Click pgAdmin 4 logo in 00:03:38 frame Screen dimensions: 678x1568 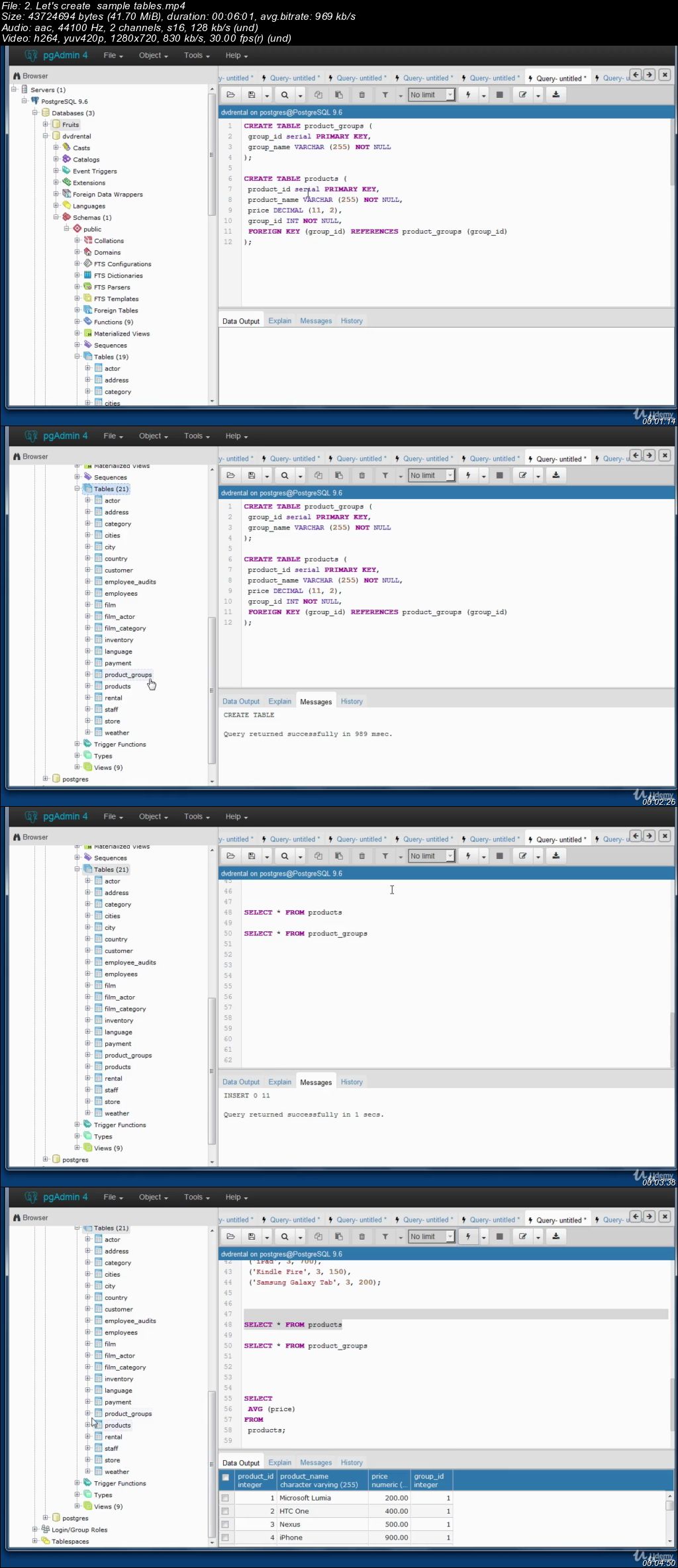(56, 817)
